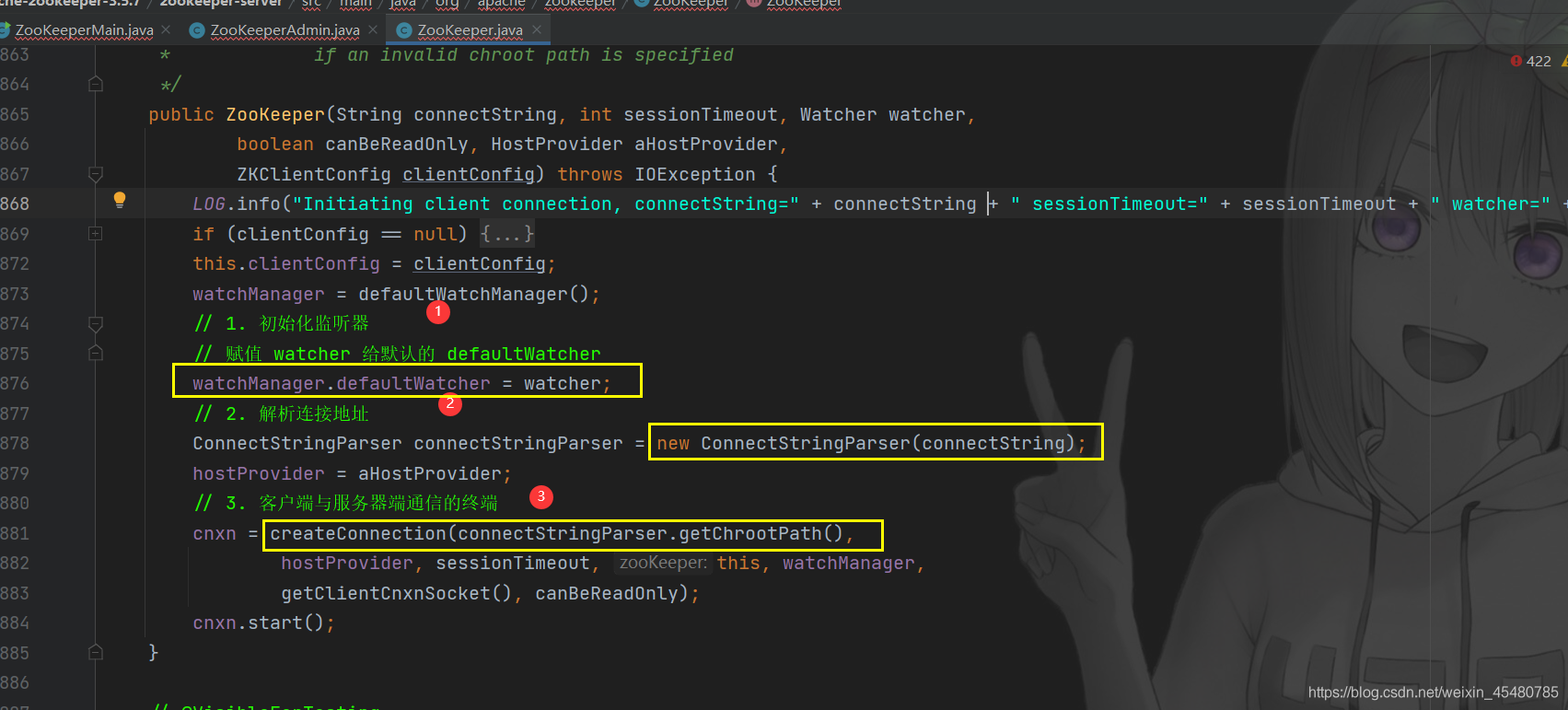This screenshot has width=1568, height=710.
Task: Click this.clientConfig on line 872
Action: (x=286, y=263)
